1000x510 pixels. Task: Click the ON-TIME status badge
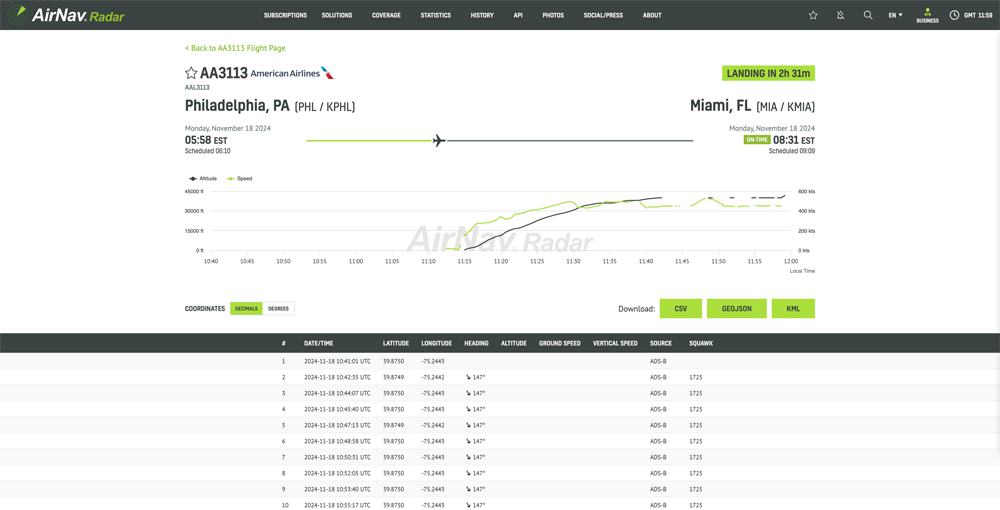tap(757, 140)
